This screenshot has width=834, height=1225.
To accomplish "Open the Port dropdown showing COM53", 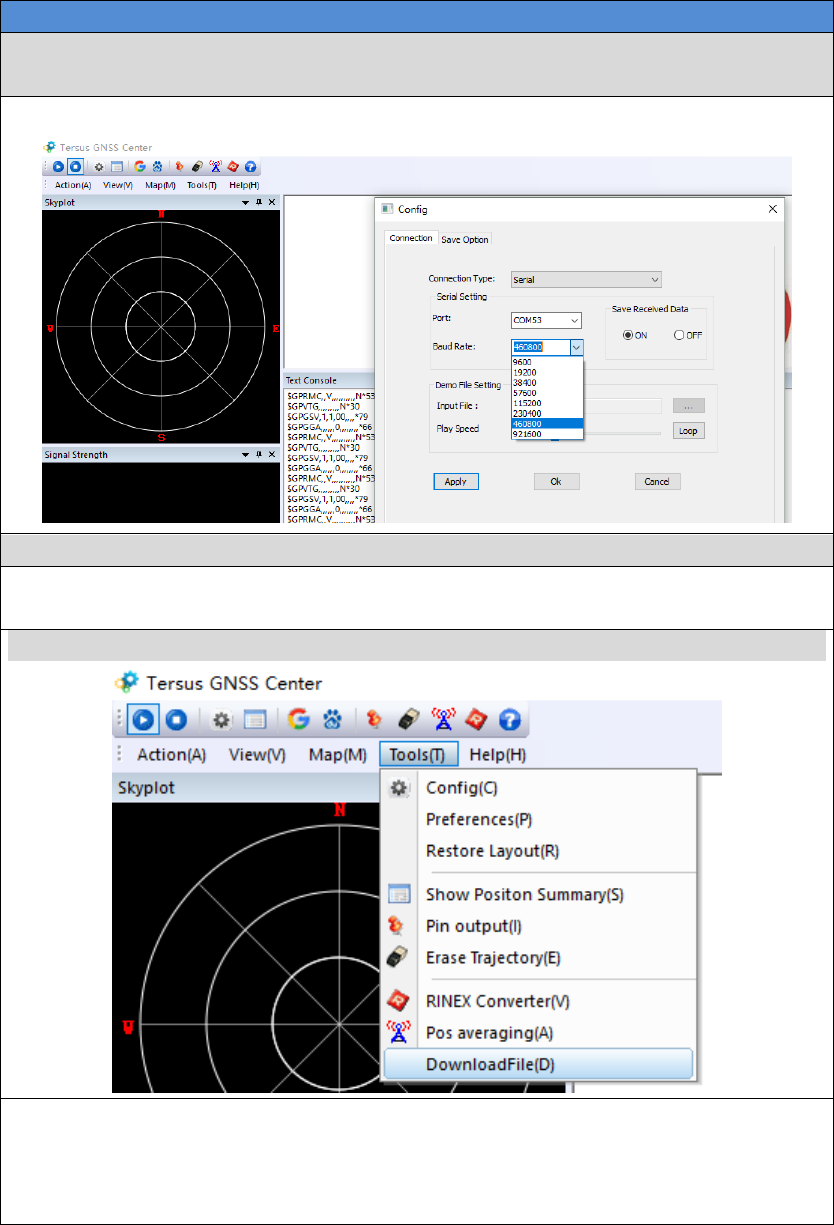I will (x=546, y=320).
